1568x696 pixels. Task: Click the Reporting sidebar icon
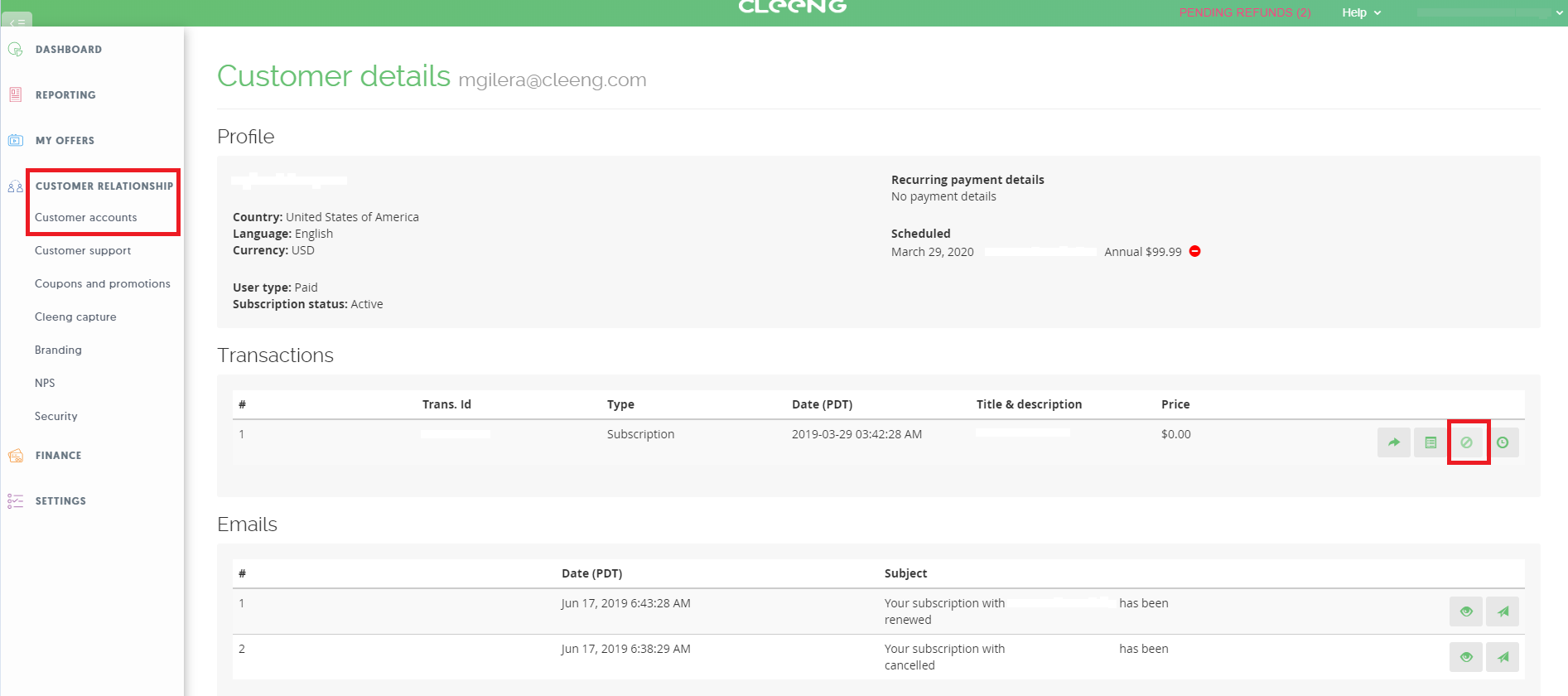(15, 94)
